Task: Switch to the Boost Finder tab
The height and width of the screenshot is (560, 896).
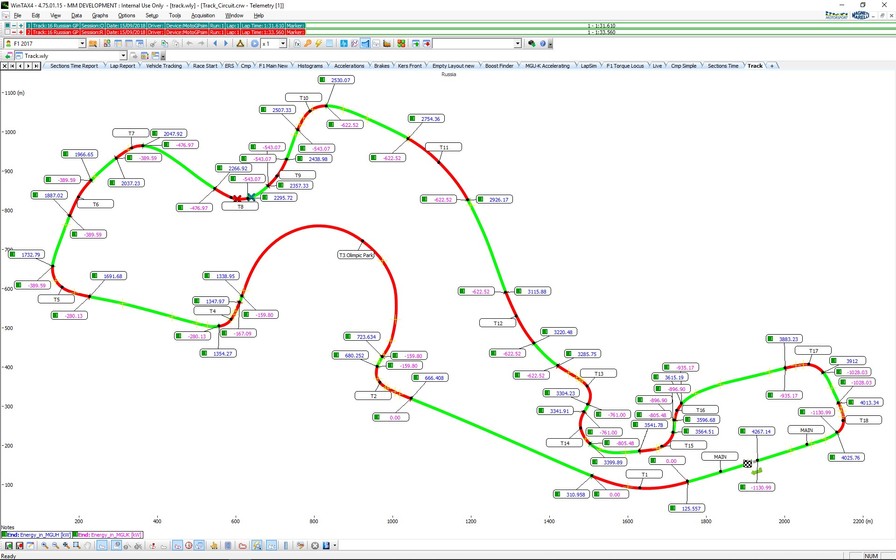Action: pos(499,66)
